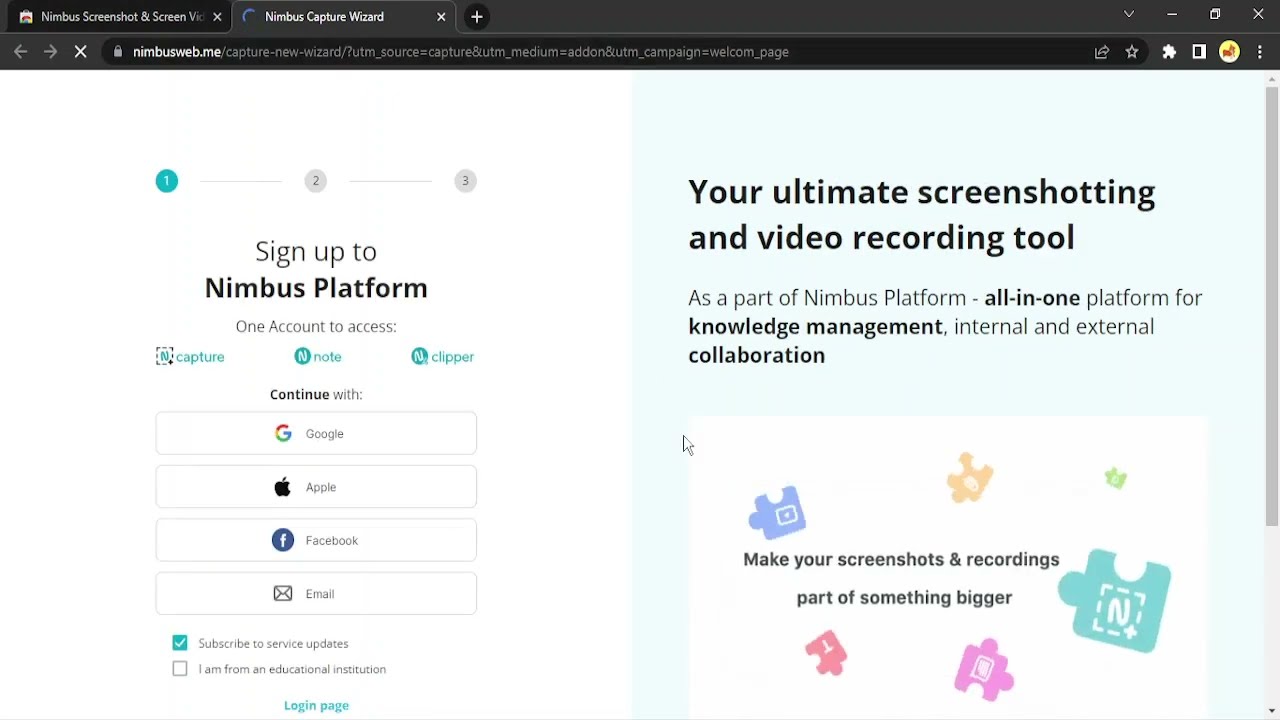Go back to previous page
This screenshot has width=1280, height=720.
click(21, 52)
